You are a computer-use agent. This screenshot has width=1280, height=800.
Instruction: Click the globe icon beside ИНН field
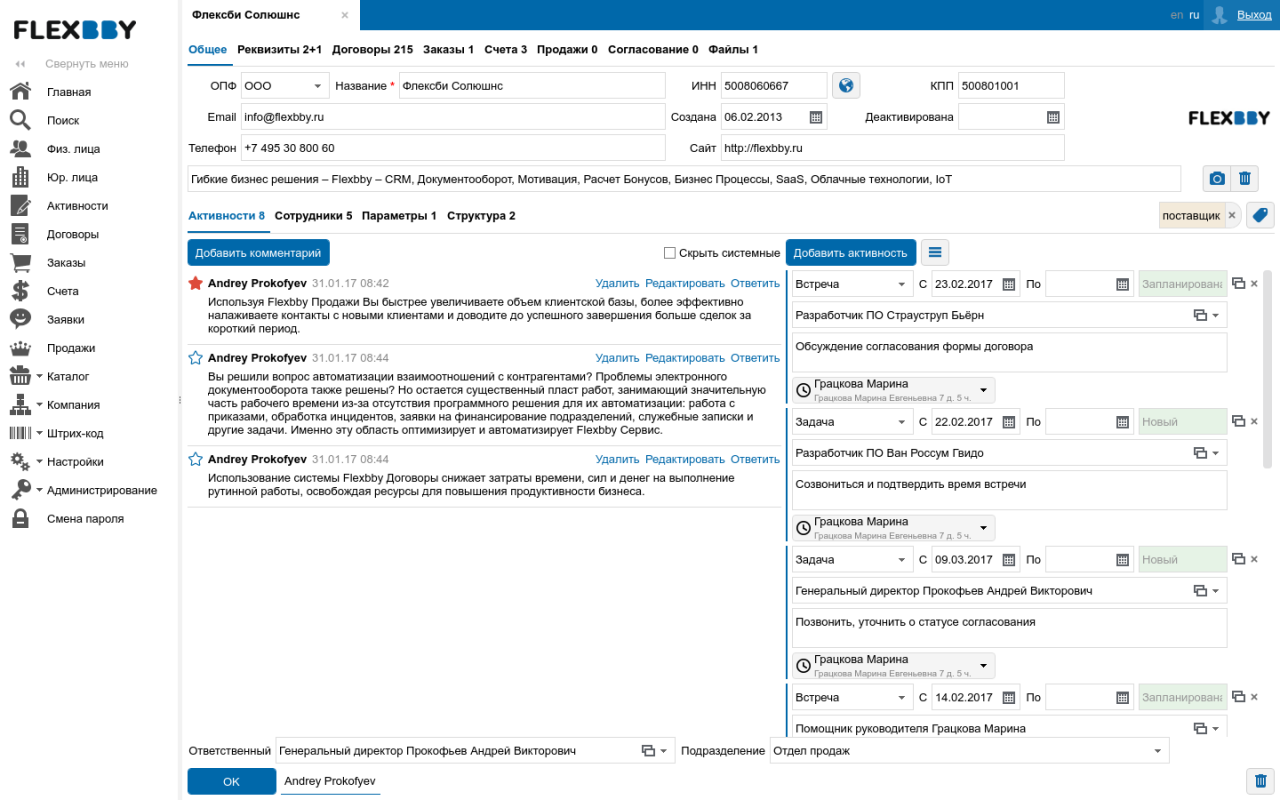click(x=846, y=86)
